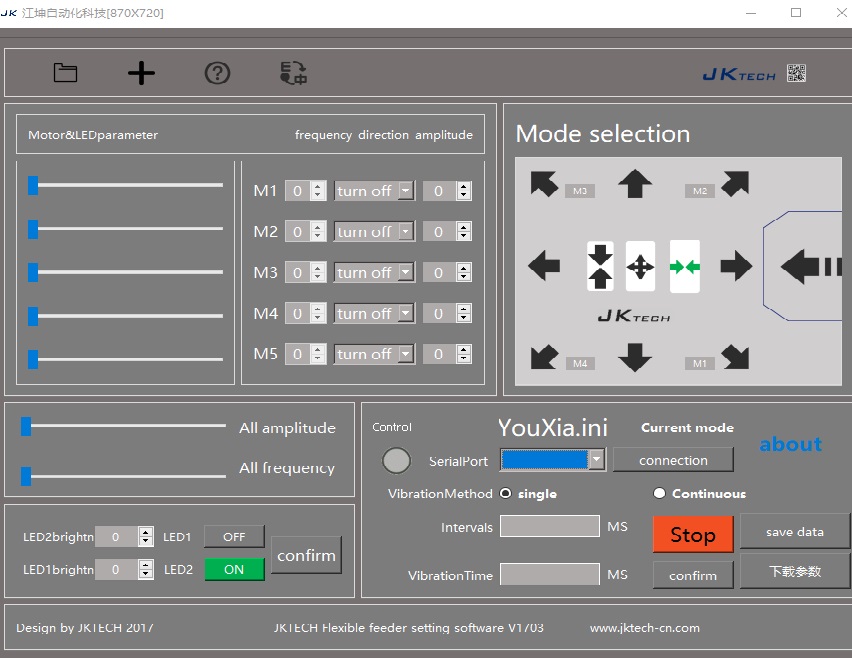Viewport: 852px width, 658px height.
Task: Click the save data button
Action: 794,531
